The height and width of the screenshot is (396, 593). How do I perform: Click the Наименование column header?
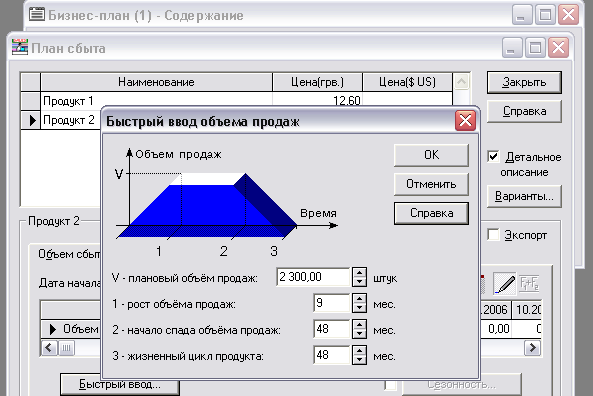point(156,82)
